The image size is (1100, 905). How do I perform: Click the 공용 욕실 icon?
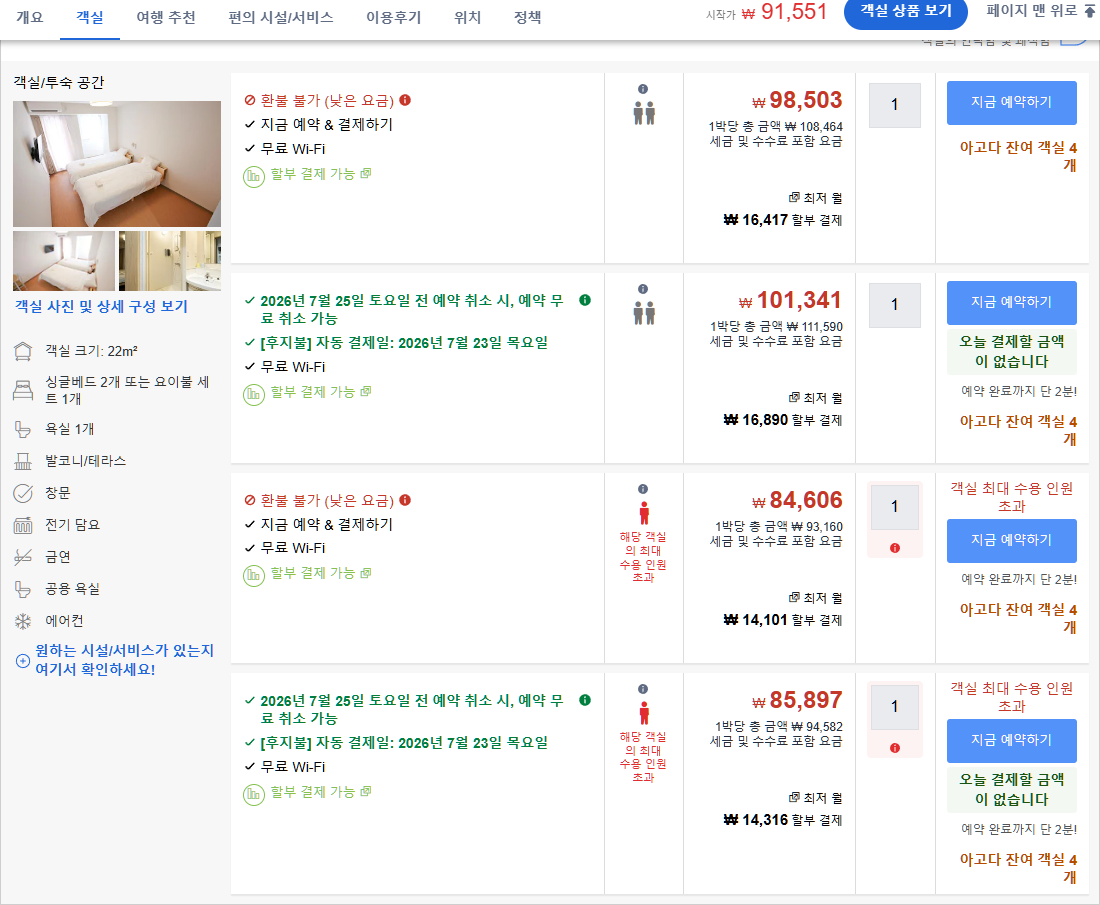[x=23, y=589]
